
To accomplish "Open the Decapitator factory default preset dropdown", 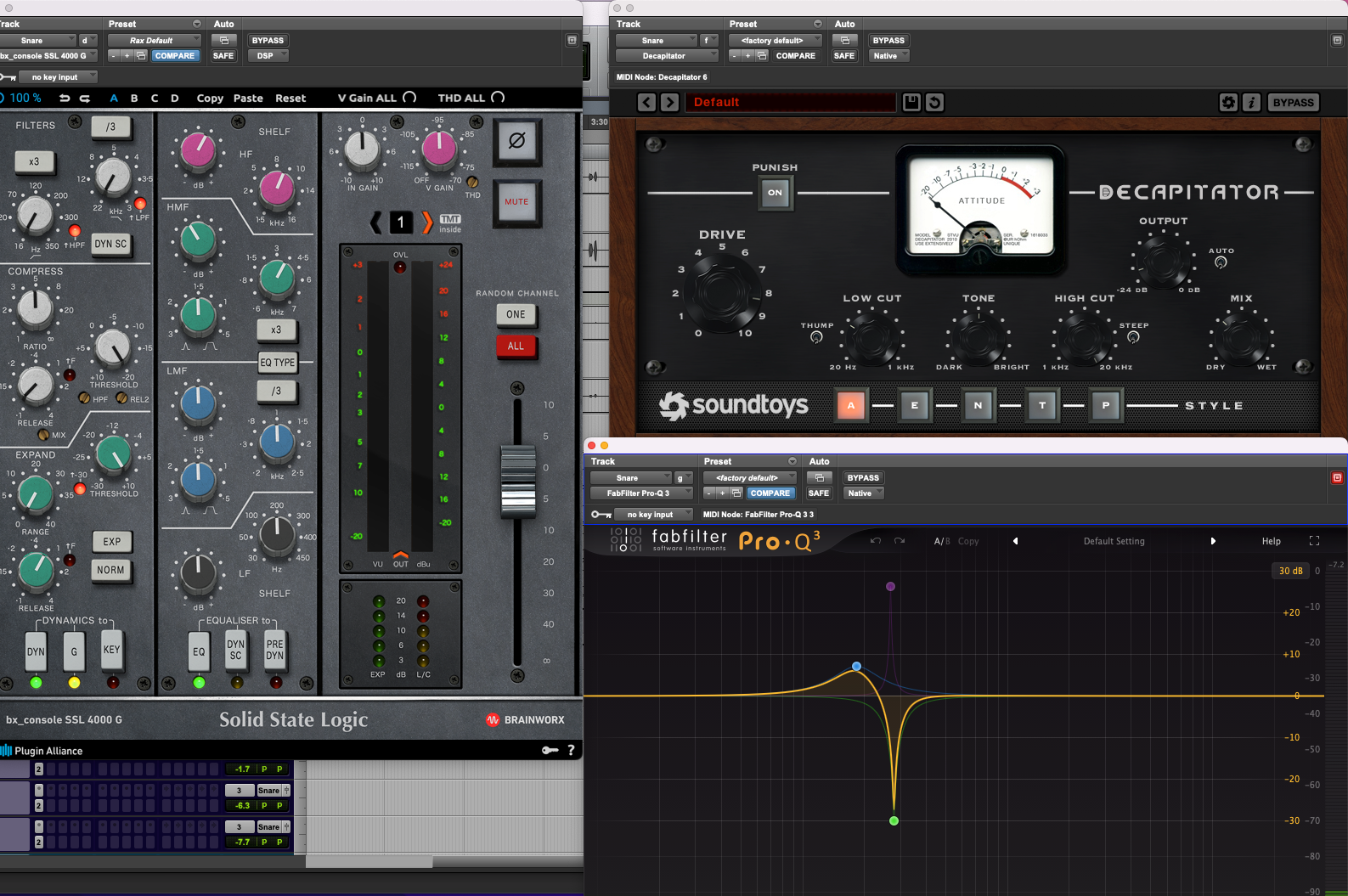I will pyautogui.click(x=776, y=41).
